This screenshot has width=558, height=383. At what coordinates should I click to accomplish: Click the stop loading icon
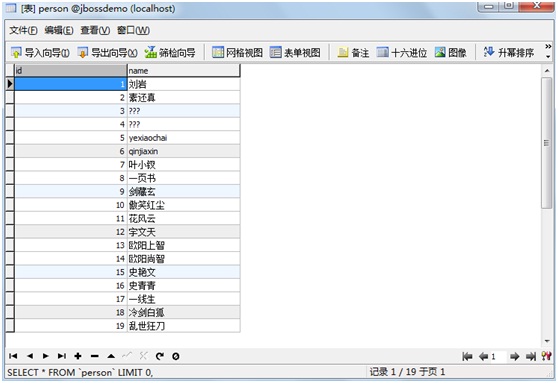coord(175,356)
